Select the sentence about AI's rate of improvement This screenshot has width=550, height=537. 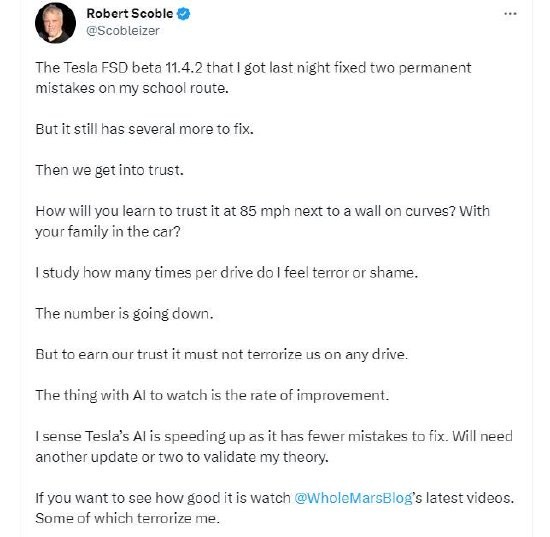(x=212, y=395)
